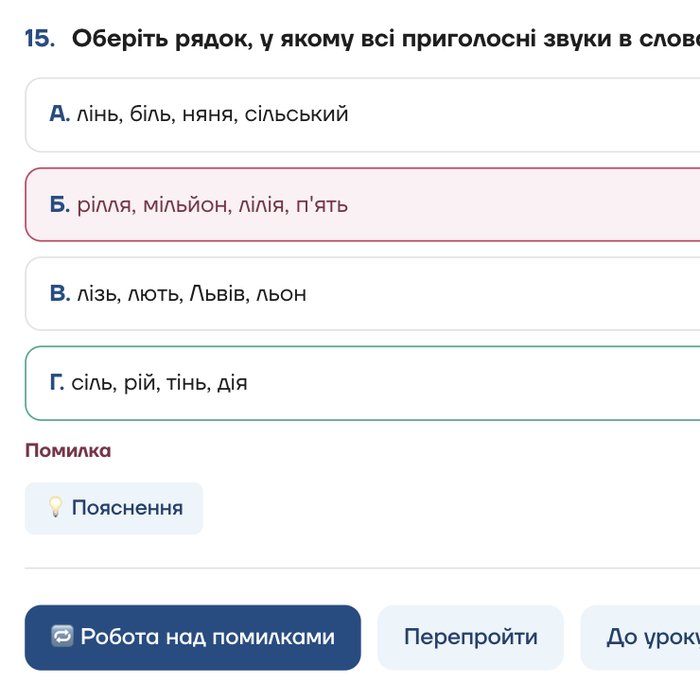This screenshot has width=700, height=700.
Task: Click the lightbulb icon beside Пояснення
Action: tap(55, 508)
